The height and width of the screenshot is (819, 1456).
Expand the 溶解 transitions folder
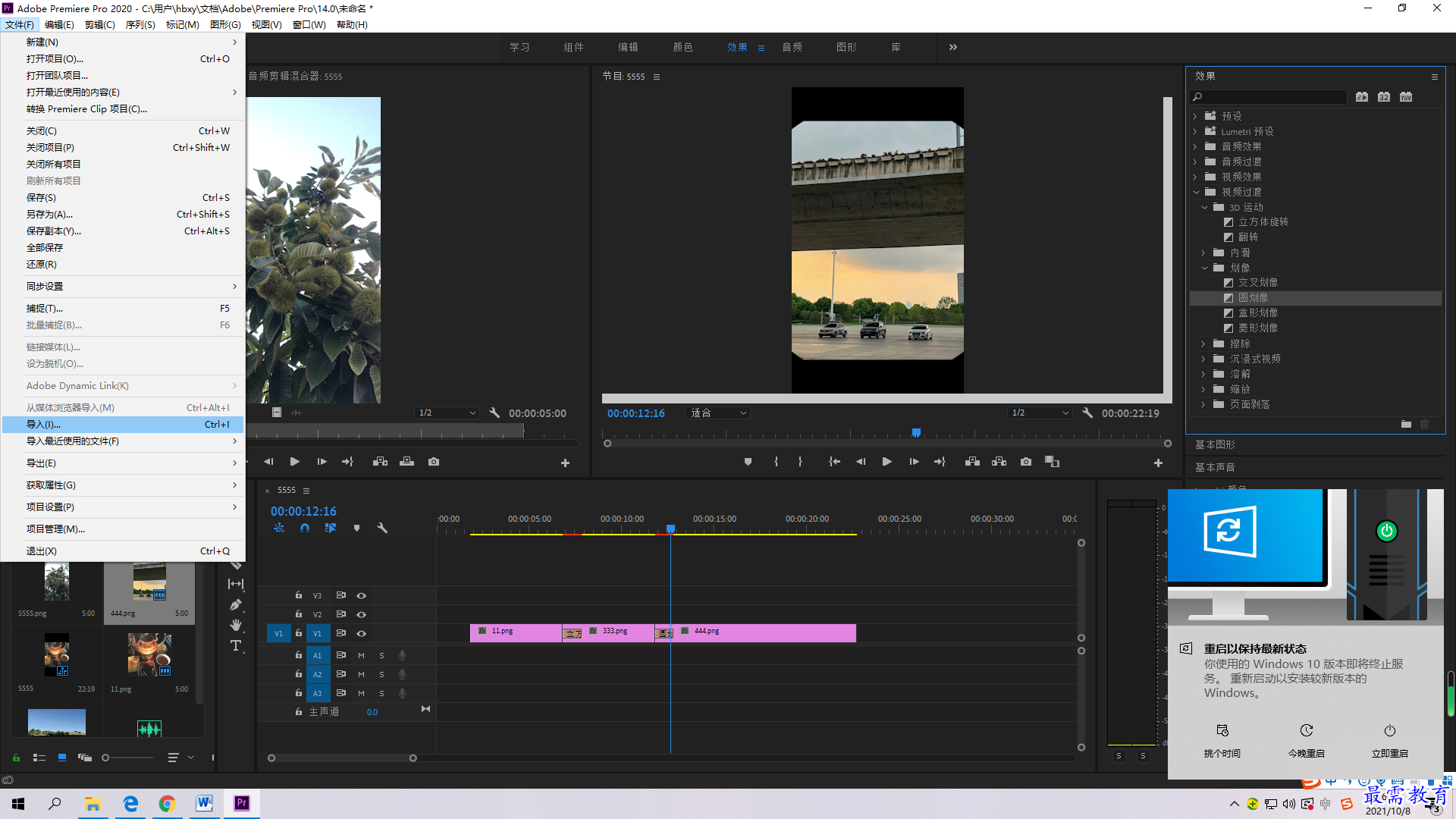[x=1203, y=374]
